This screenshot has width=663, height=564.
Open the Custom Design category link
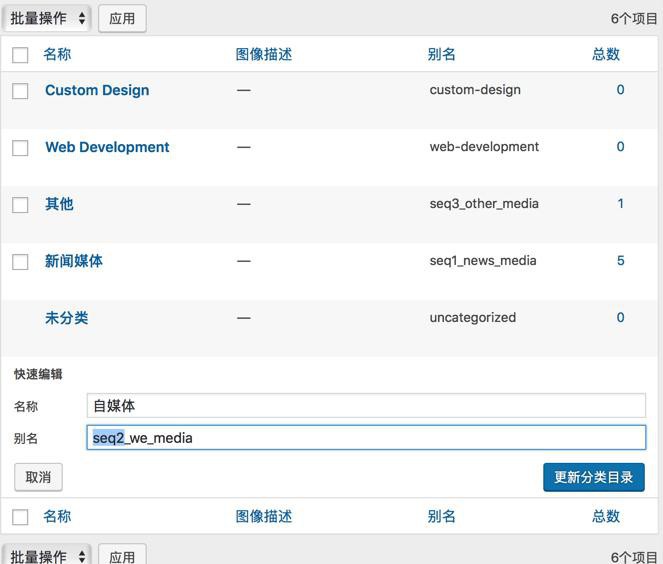point(97,90)
